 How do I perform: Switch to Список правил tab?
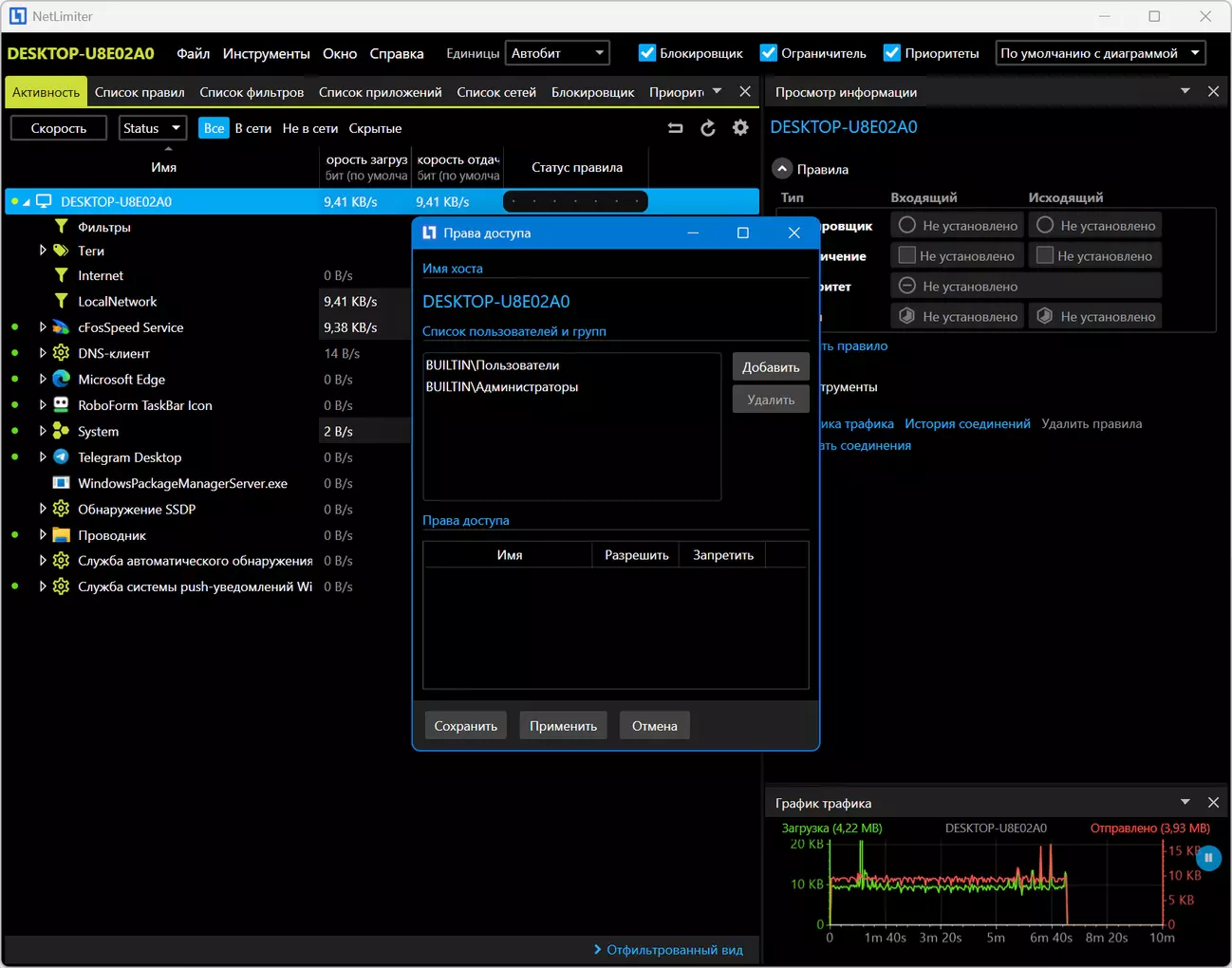pos(140,92)
